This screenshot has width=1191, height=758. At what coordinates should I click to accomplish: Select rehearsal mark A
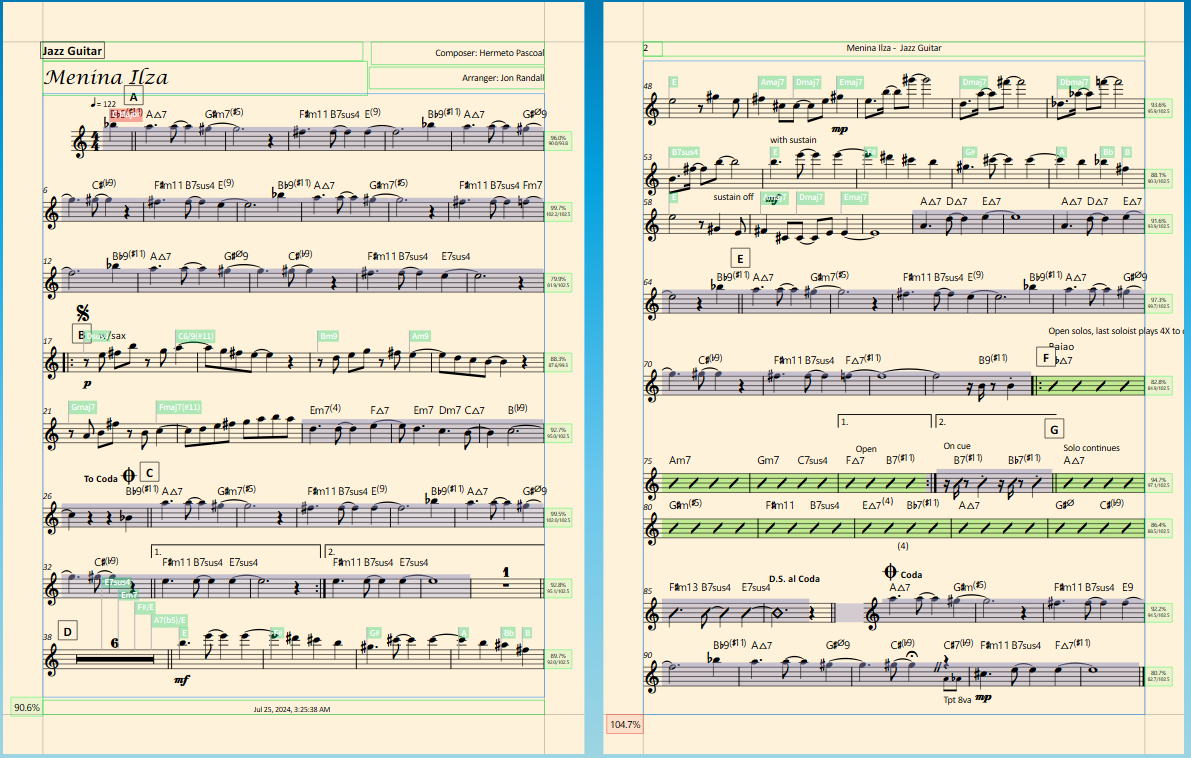tap(134, 97)
